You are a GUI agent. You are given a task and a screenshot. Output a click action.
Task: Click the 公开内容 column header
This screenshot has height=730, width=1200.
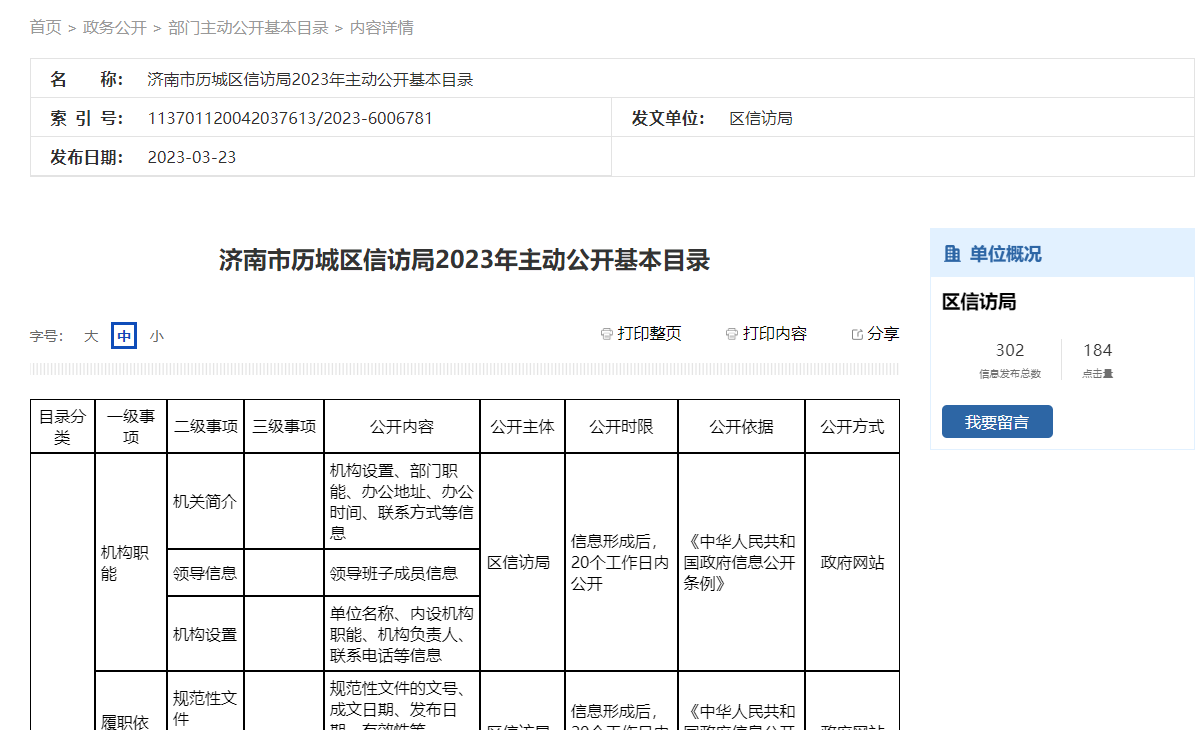(402, 427)
